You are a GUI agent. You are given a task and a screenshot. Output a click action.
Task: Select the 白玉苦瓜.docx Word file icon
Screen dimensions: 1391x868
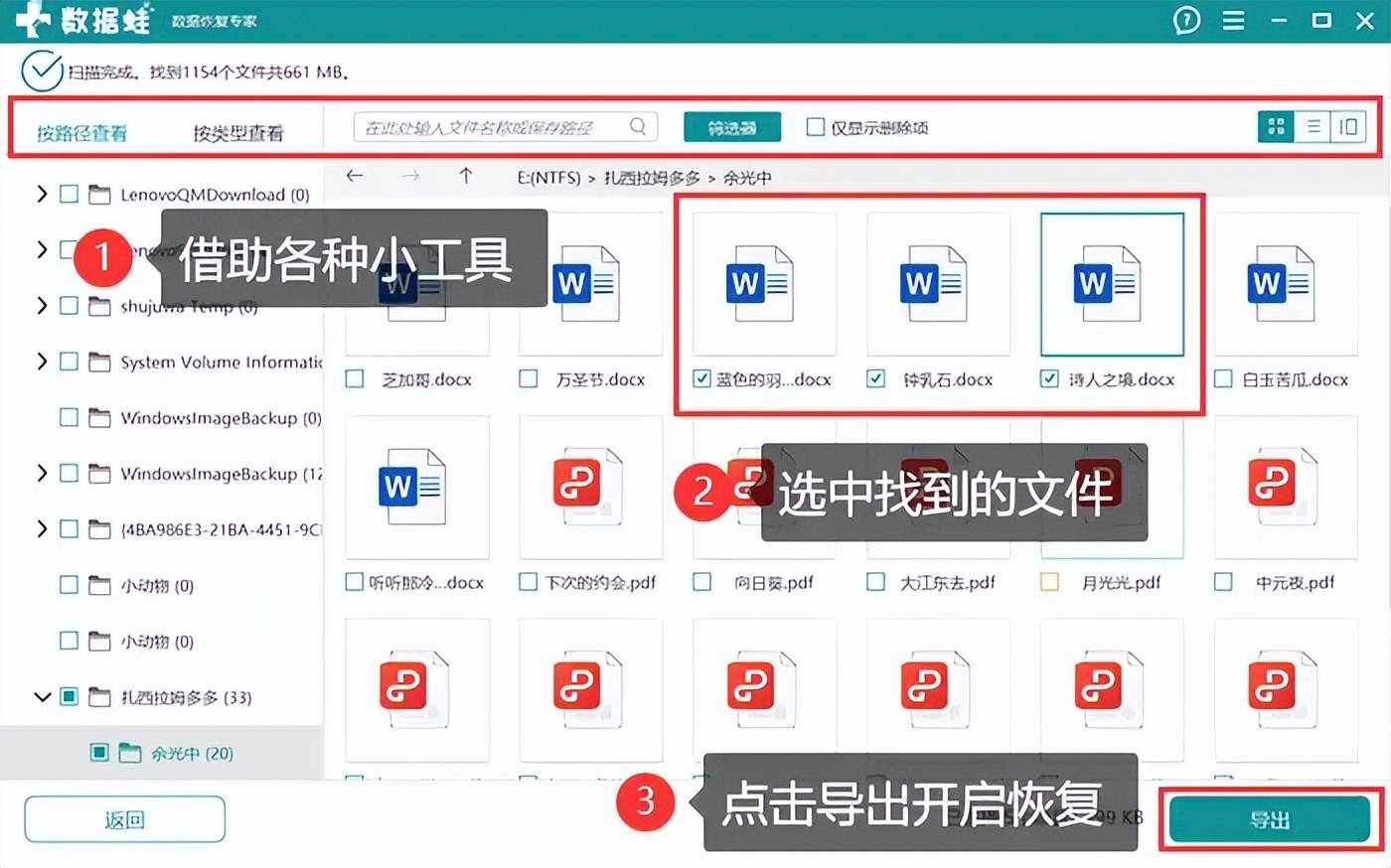coord(1282,283)
